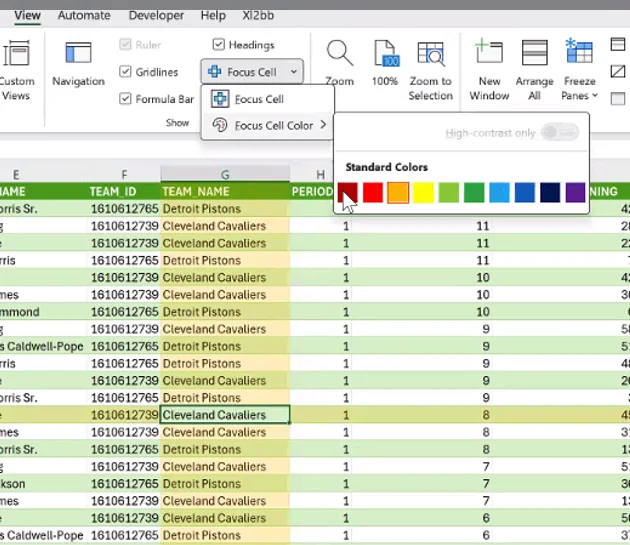Open the Automate tab

(x=84, y=15)
